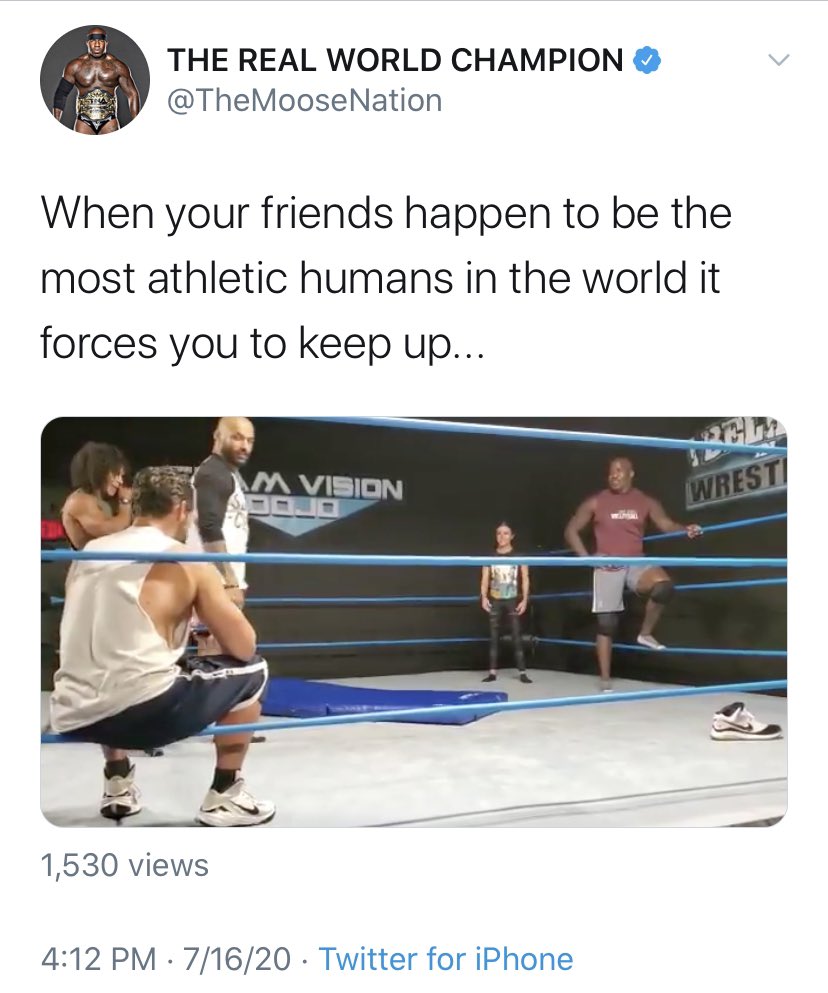
Task: Click the blue crash mat in the video
Action: pyautogui.click(x=380, y=700)
